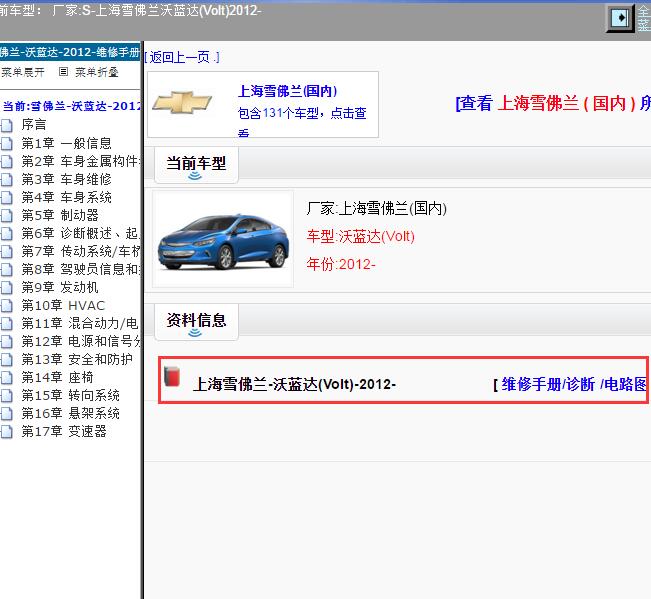The width and height of the screenshot is (651, 599).
Task: Open 第3章 车身维修
Action: (x=66, y=179)
